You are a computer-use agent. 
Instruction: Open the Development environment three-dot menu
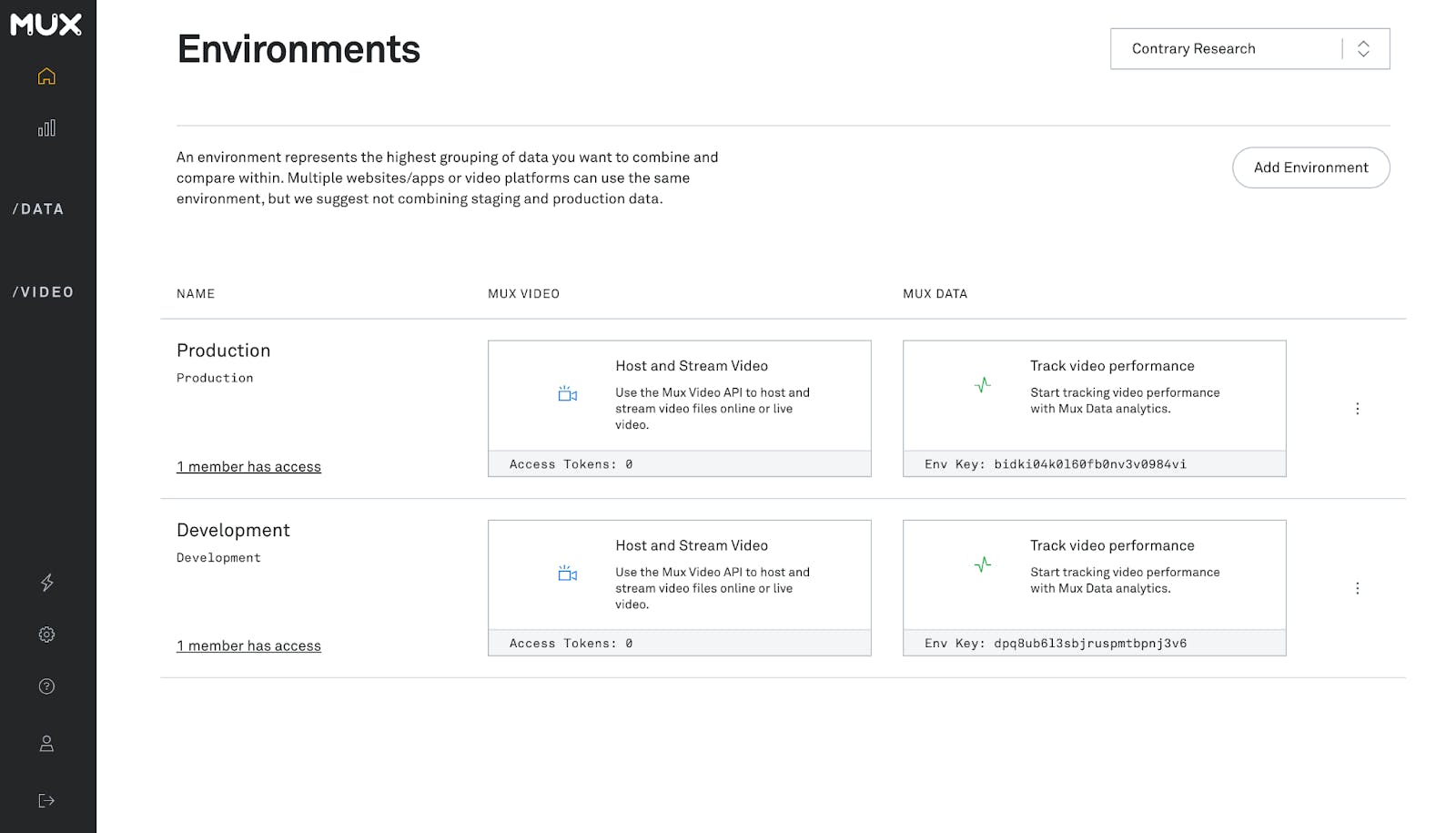[x=1357, y=588]
